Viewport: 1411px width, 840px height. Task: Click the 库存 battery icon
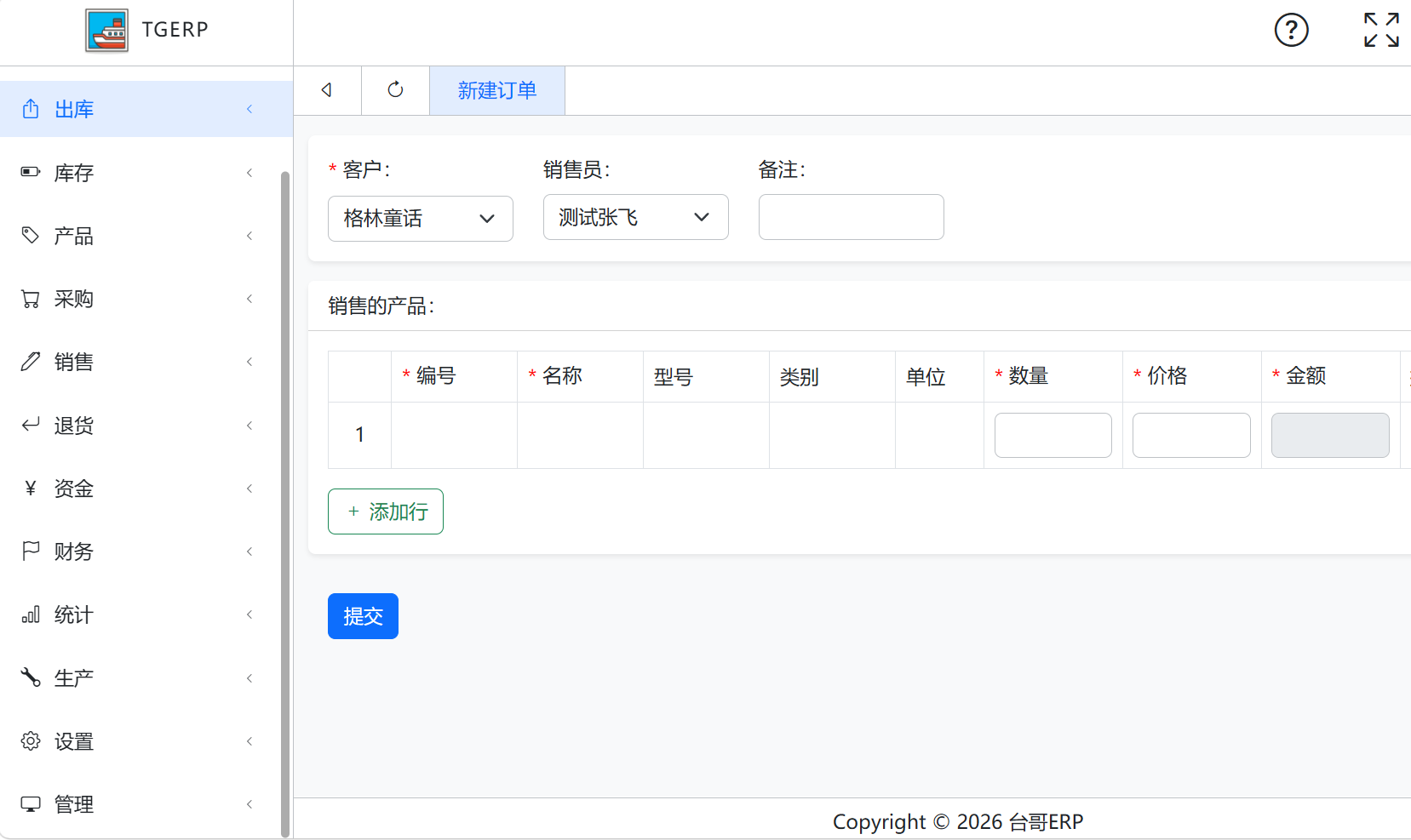point(31,172)
